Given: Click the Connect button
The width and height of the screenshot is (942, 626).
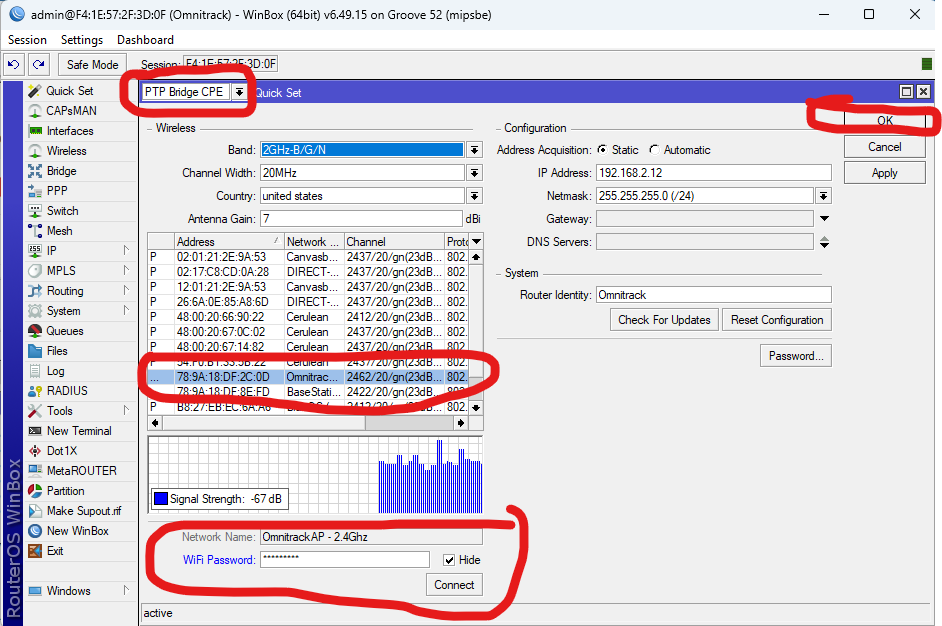Looking at the screenshot, I should pyautogui.click(x=454, y=585).
